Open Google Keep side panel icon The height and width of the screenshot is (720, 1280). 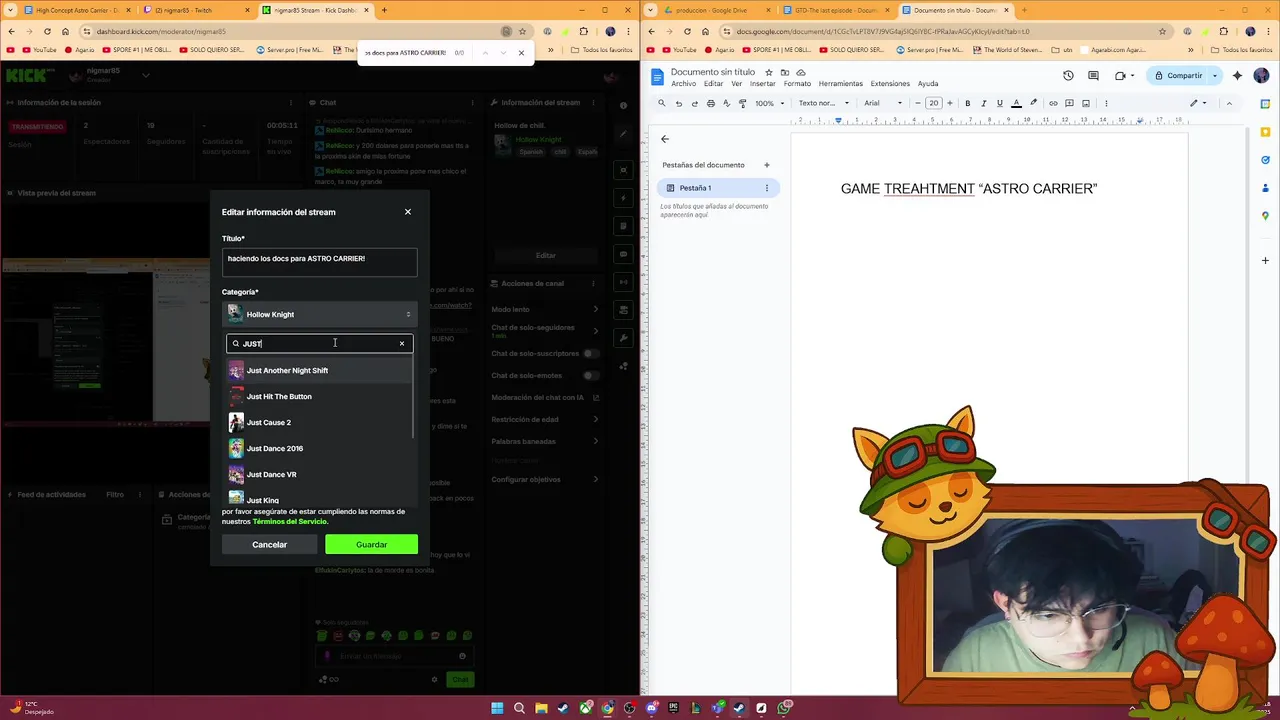coord(1265,132)
